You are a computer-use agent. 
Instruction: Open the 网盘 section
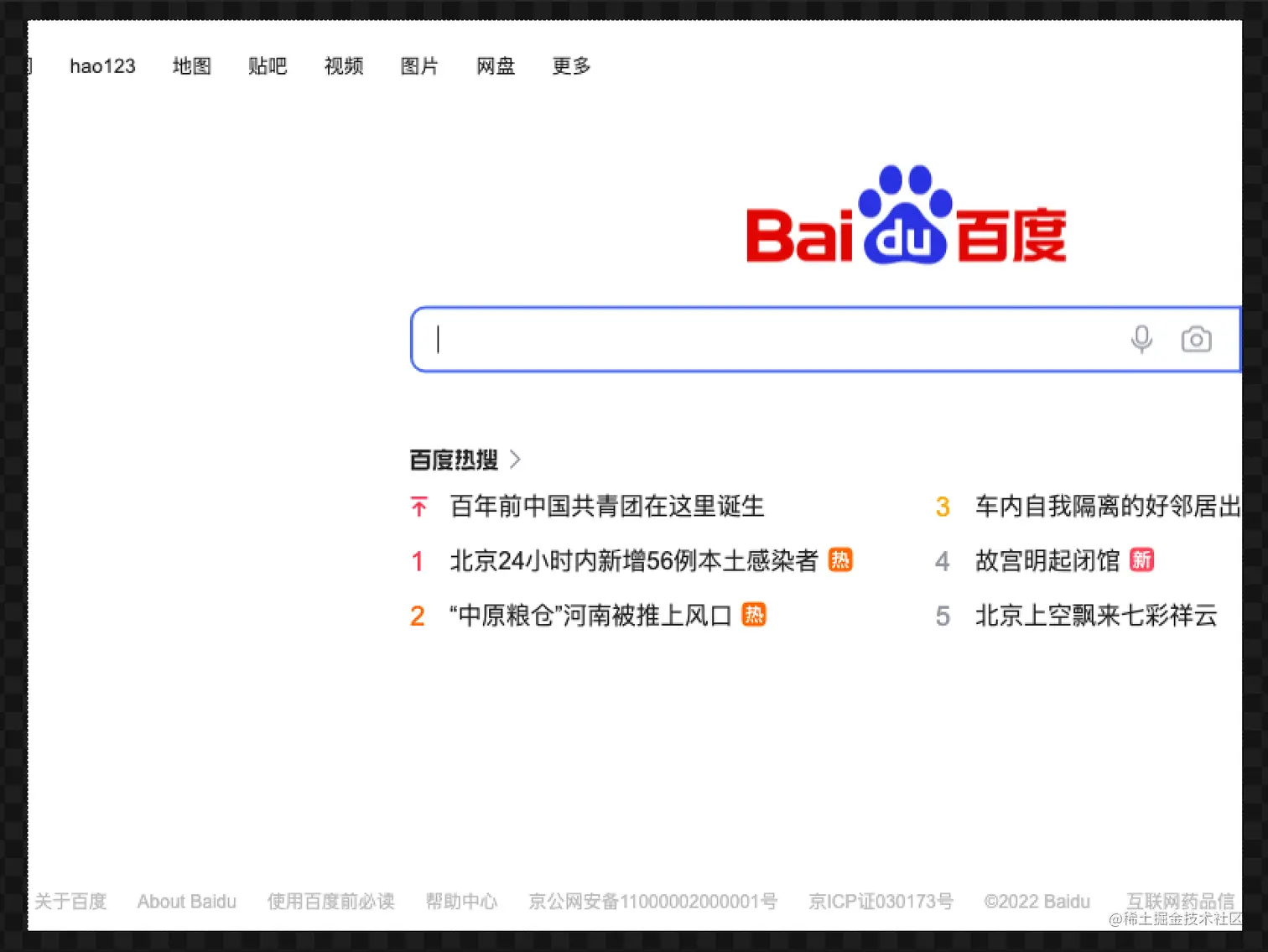[x=495, y=66]
